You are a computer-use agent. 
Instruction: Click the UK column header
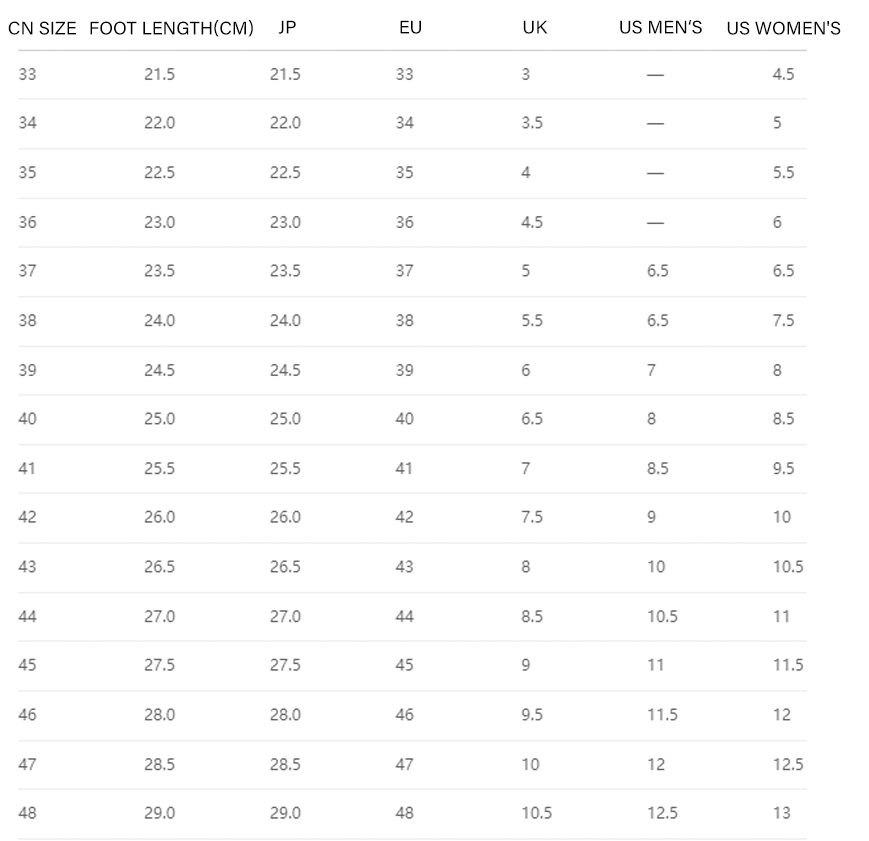coord(534,27)
